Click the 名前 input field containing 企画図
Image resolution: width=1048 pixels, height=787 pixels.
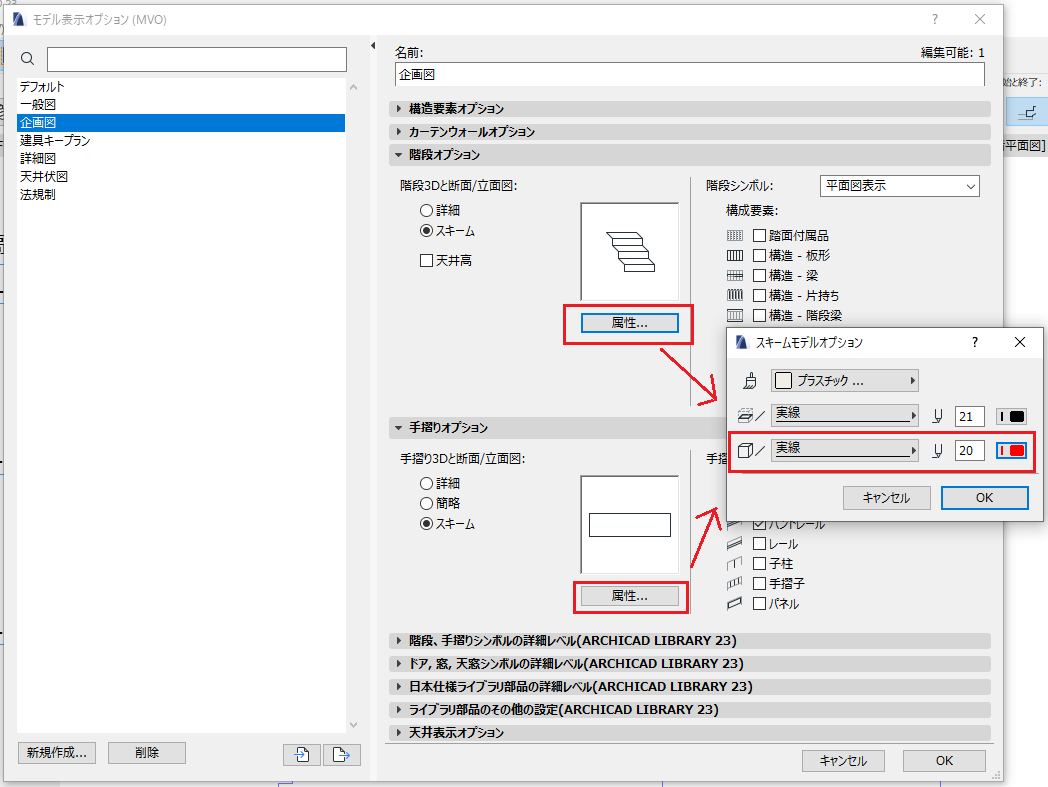pyautogui.click(x=690, y=74)
